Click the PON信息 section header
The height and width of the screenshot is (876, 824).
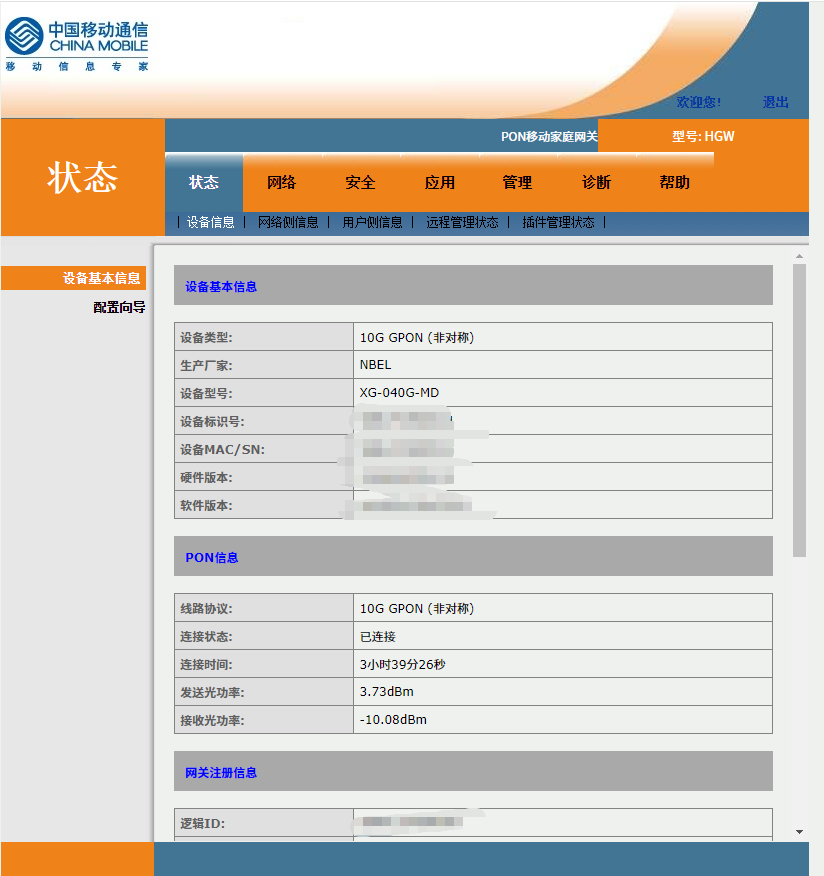click(473, 556)
